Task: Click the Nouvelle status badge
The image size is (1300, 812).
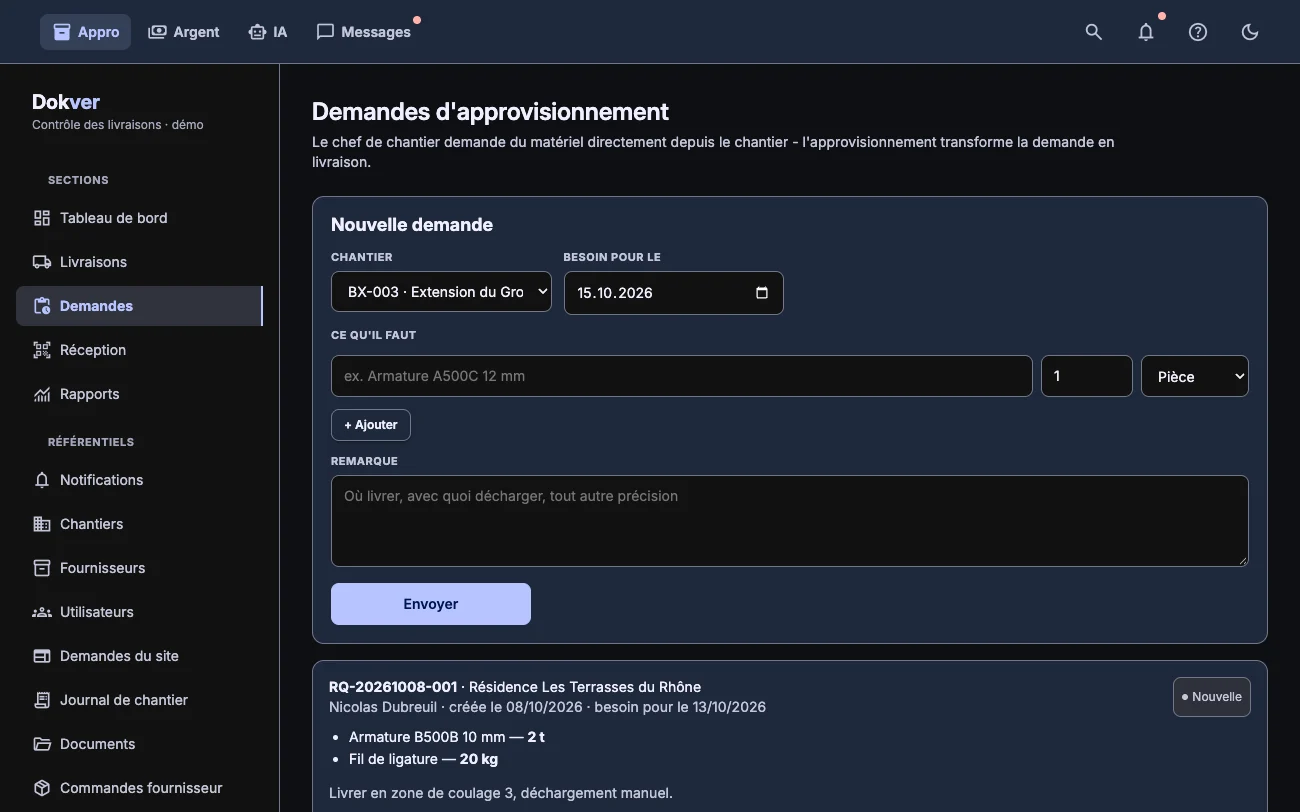Action: tap(1212, 697)
